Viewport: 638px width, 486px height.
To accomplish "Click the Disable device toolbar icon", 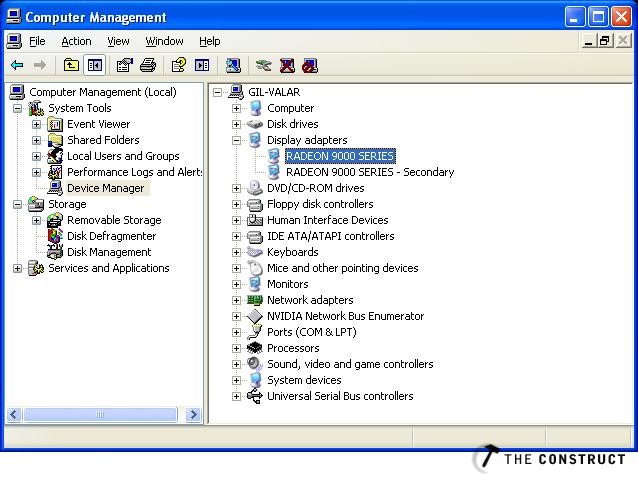I will [x=310, y=65].
